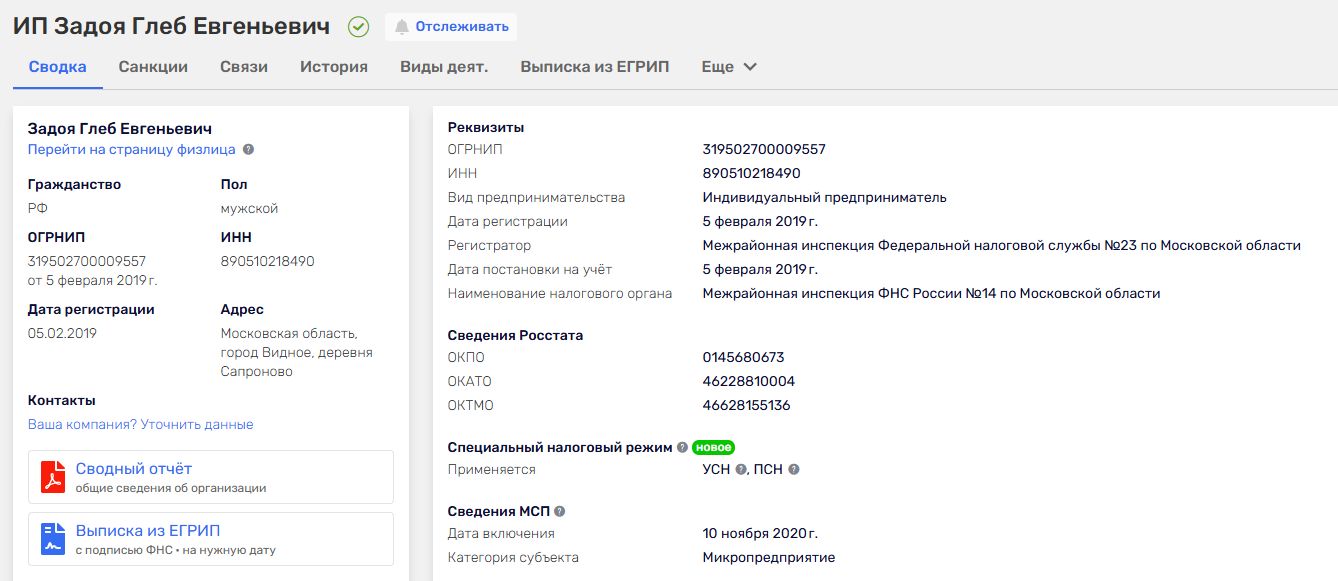
Task: Follow the Перейти на страницу физлица link
Action: tap(131, 150)
